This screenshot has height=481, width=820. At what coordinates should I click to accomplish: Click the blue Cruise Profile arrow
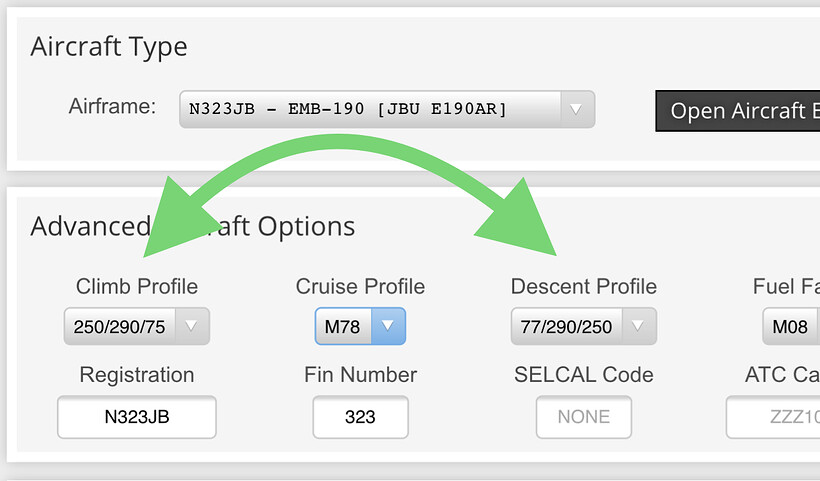tap(388, 326)
